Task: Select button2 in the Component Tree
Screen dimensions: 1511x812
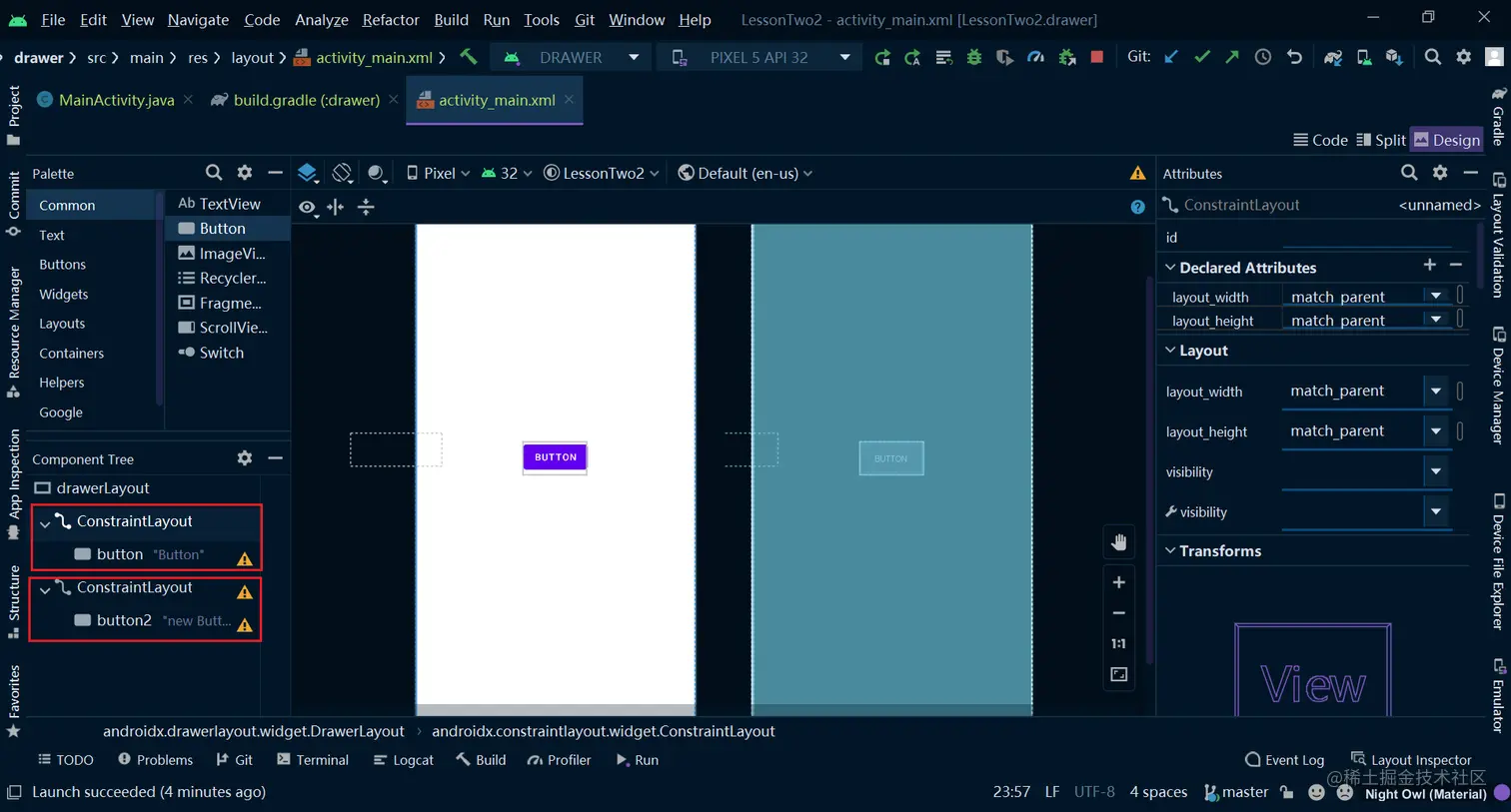Action: (x=124, y=620)
